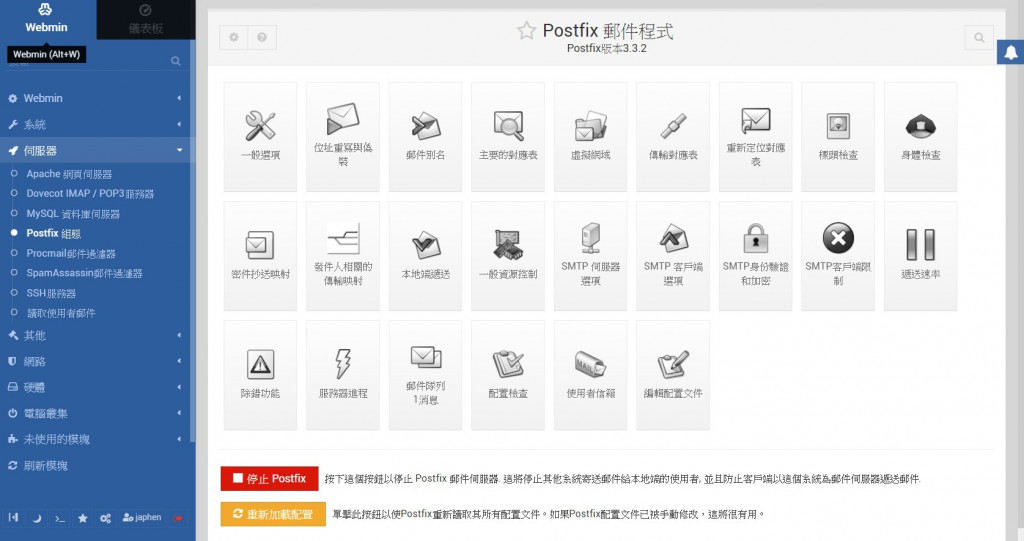Switch to the 儀表板 Dashboard tab
This screenshot has height=541, width=1024.
click(x=146, y=20)
